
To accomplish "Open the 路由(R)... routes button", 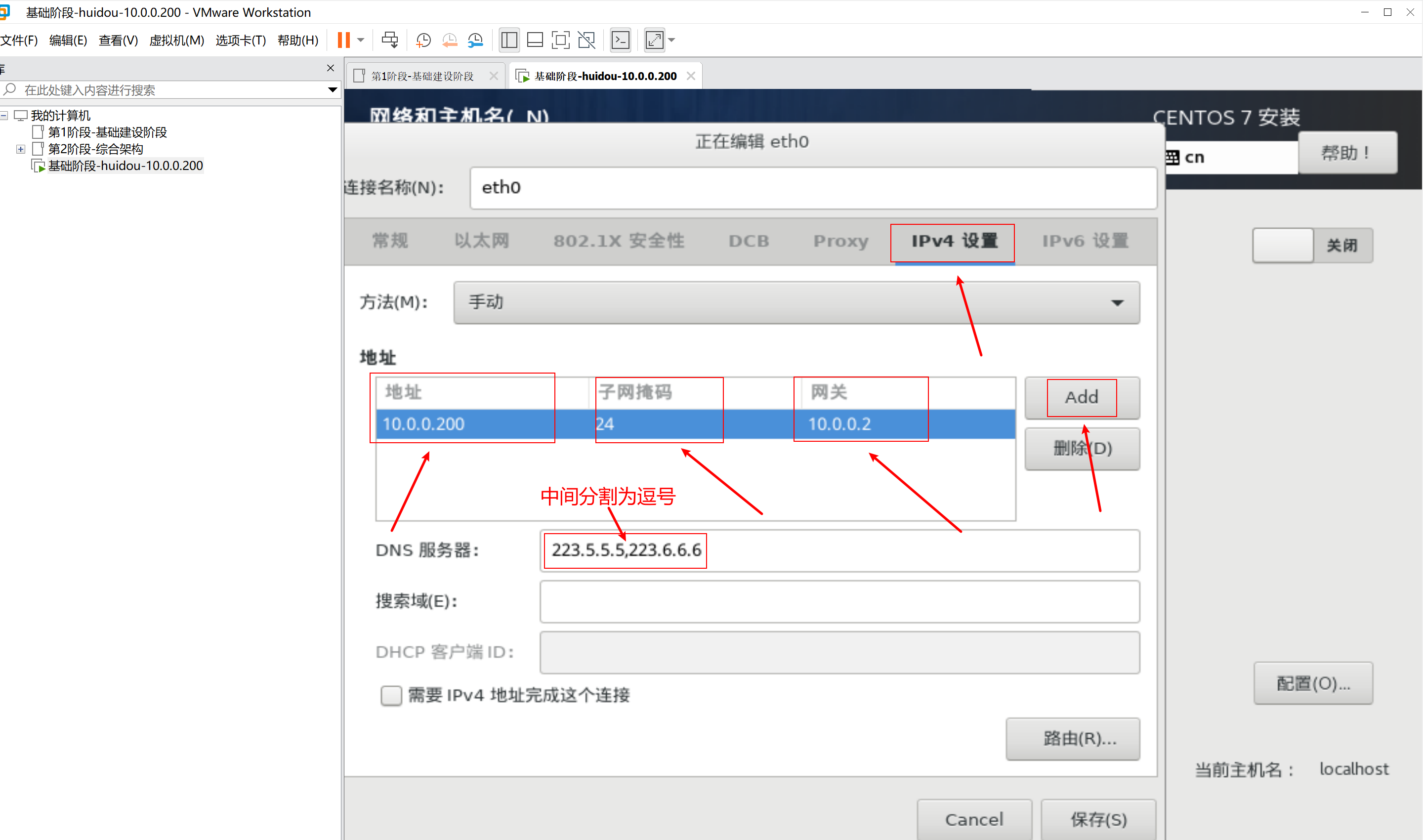I will (x=1073, y=739).
